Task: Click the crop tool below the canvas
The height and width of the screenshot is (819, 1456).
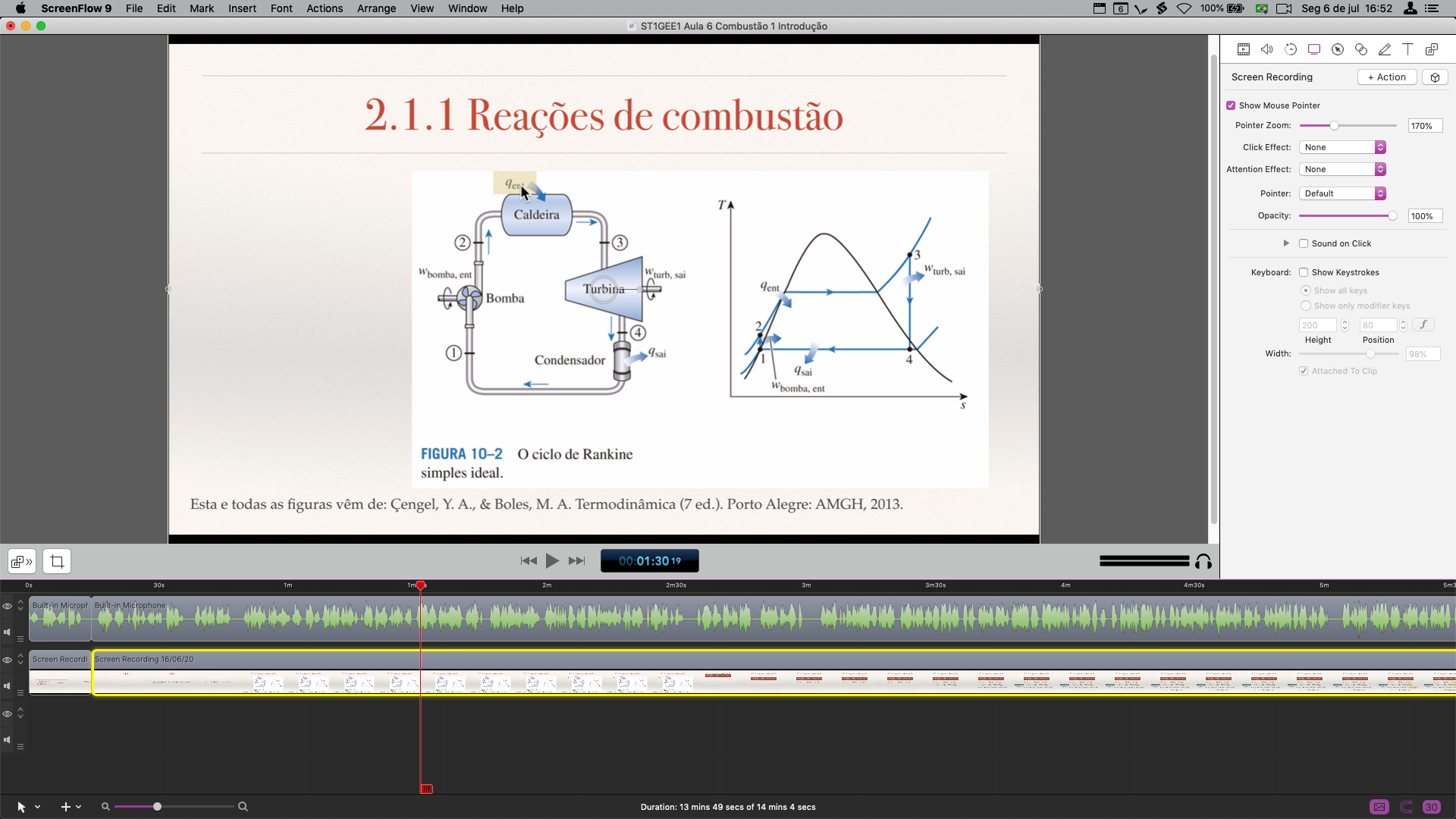Action: point(57,561)
